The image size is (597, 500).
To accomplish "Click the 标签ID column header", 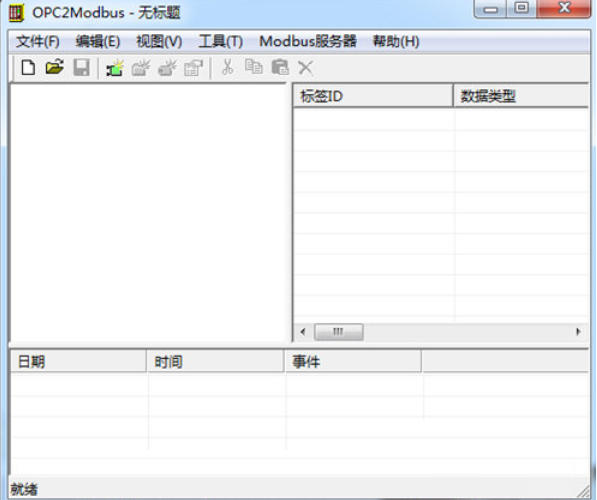I will (373, 96).
